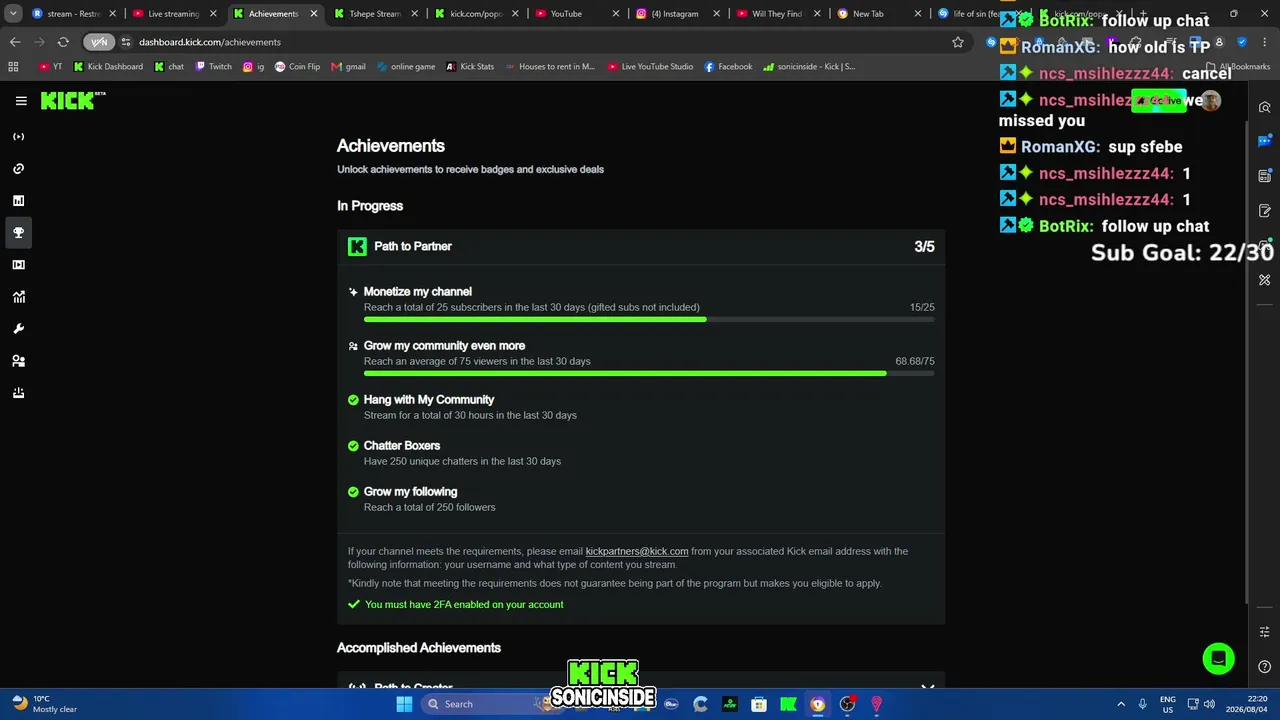1280x720 pixels.
Task: Open the green chat support bubble
Action: 1218,658
